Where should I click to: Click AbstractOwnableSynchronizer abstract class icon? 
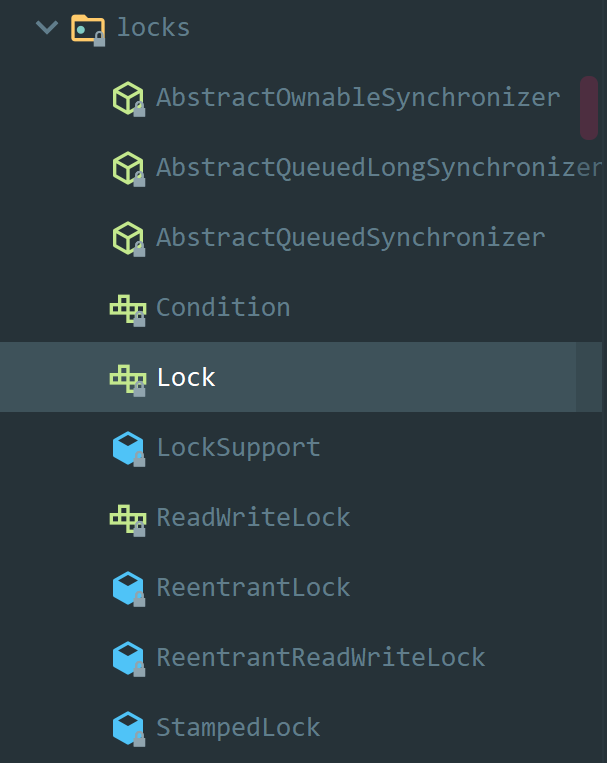click(129, 99)
